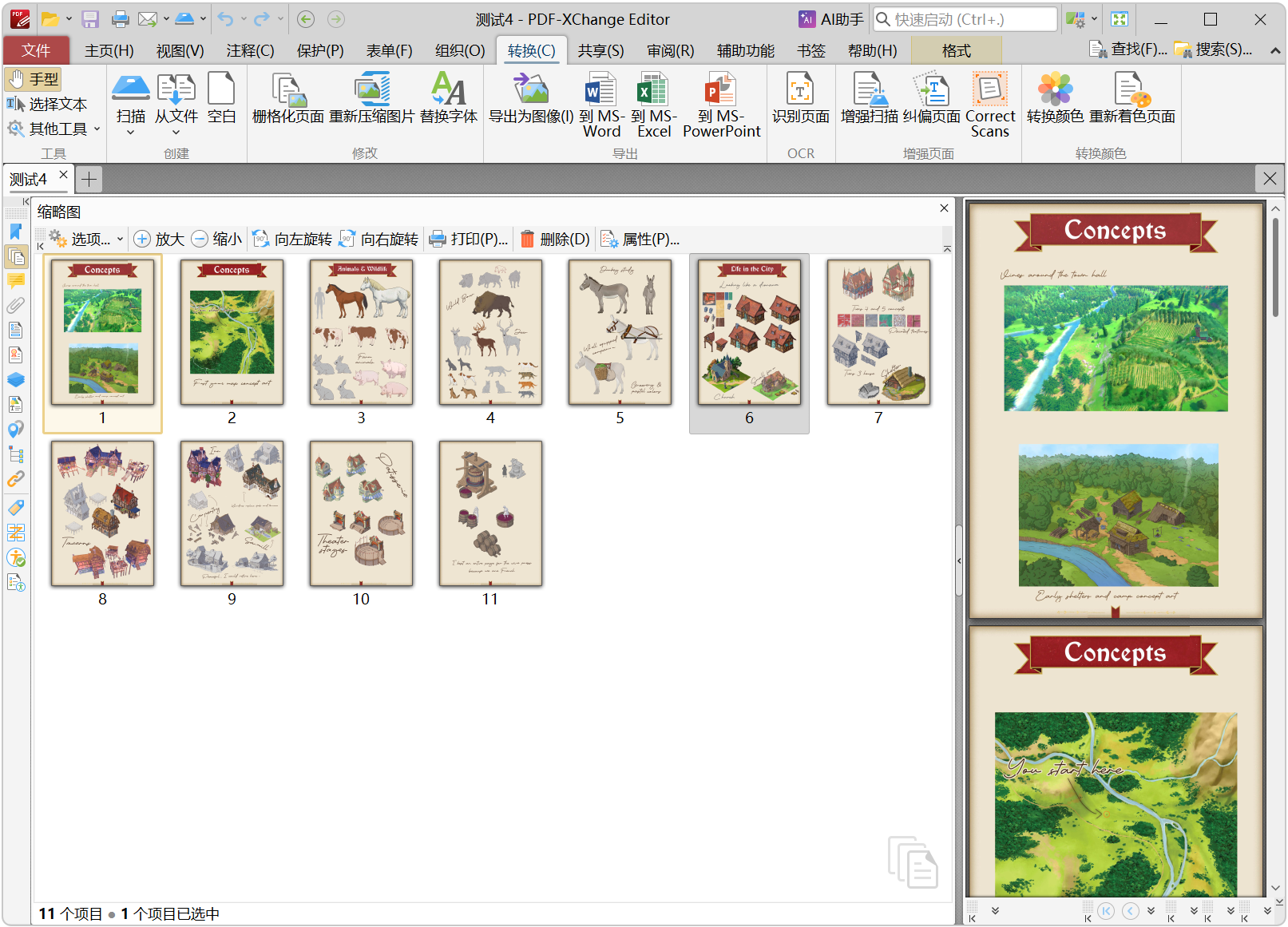Rasterize pages using the ribbon icon
1288x927 pixels.
point(288,97)
